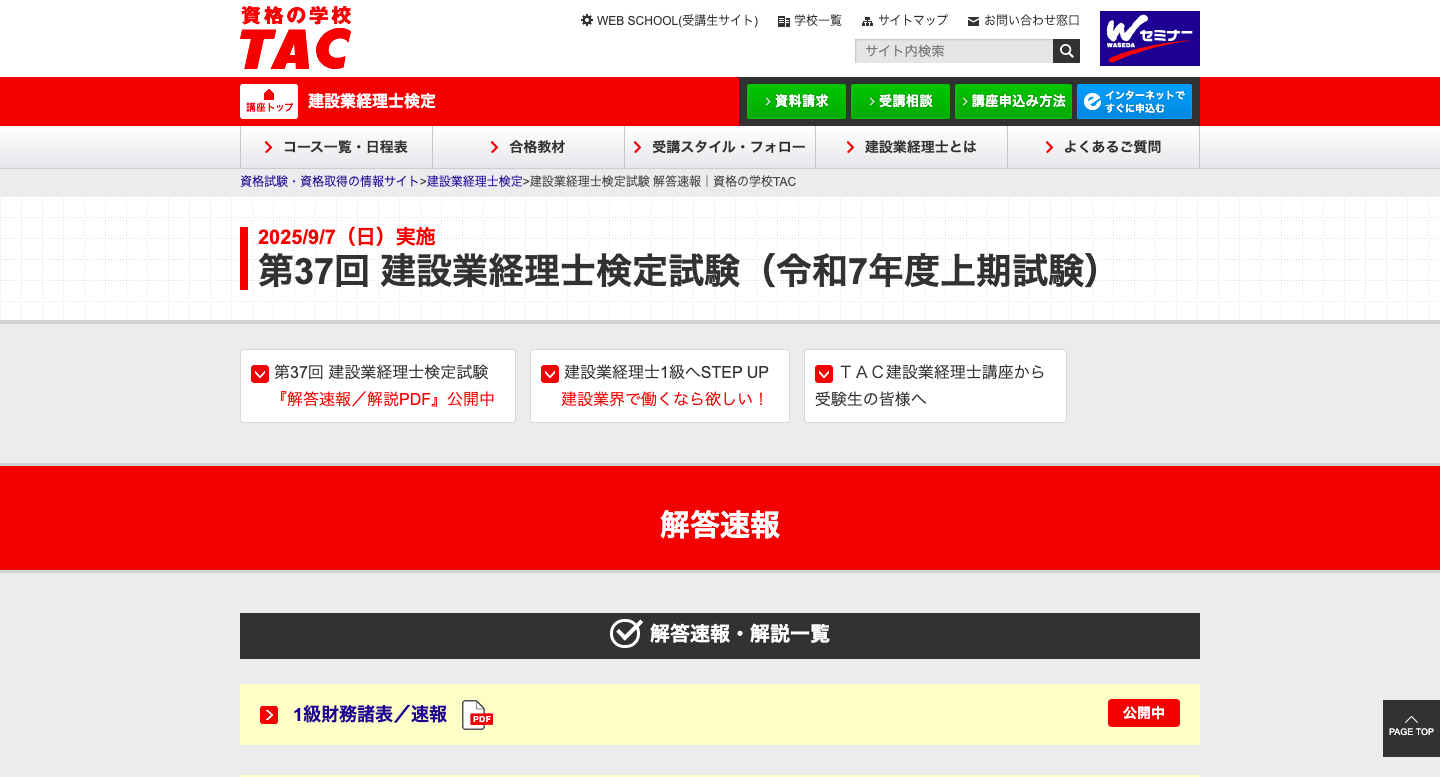Click the blue インターネットですぐに申込む button
Screen dimensions: 1440x777
(1134, 101)
